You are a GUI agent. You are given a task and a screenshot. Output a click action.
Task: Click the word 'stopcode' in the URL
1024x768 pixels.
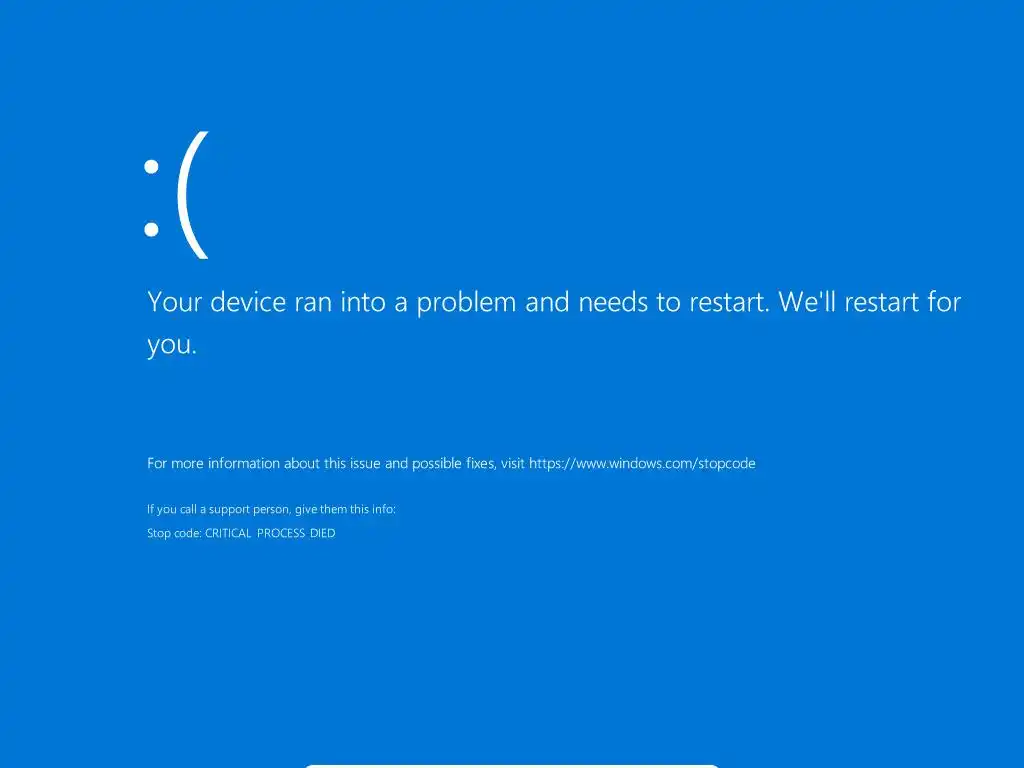727,464
